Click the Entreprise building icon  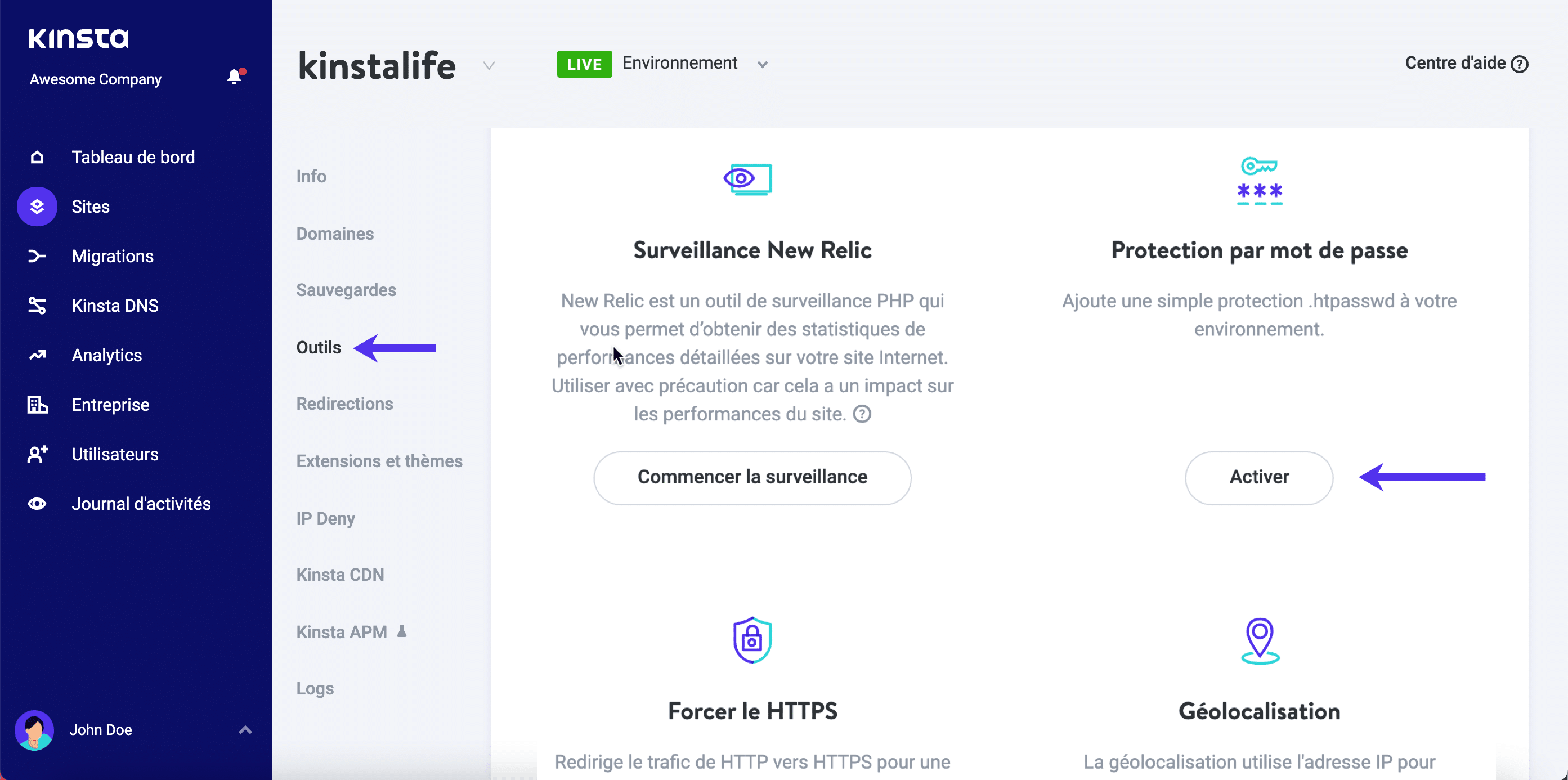point(37,405)
